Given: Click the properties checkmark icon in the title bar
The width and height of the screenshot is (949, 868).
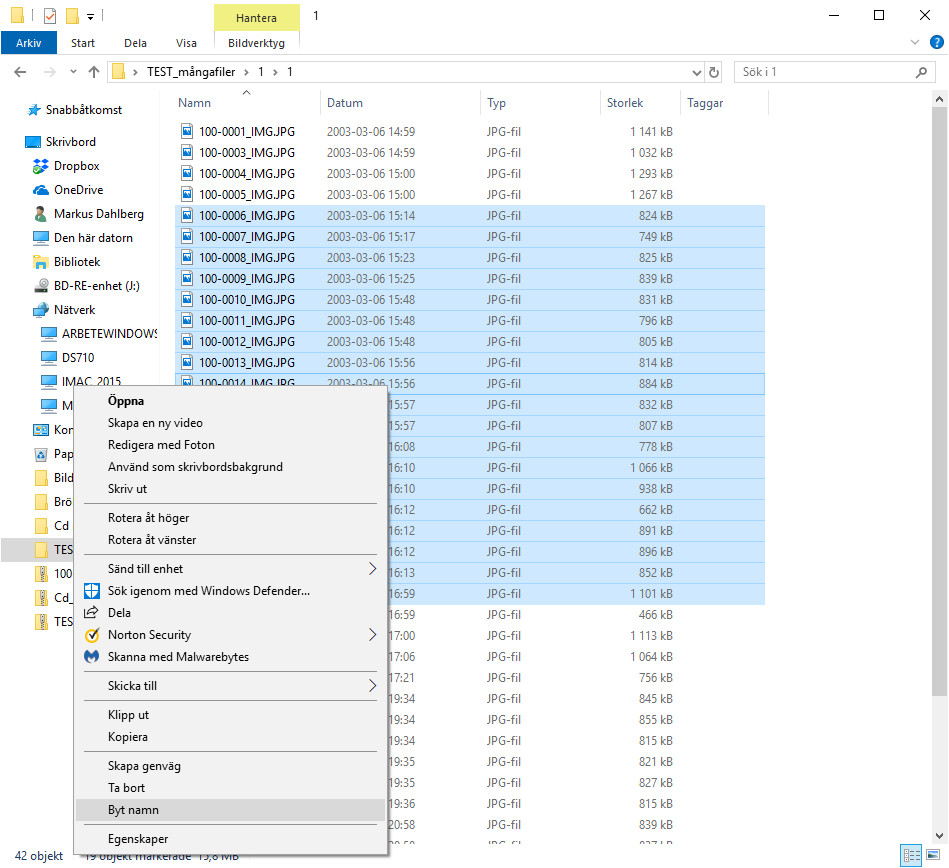Looking at the screenshot, I should point(50,16).
